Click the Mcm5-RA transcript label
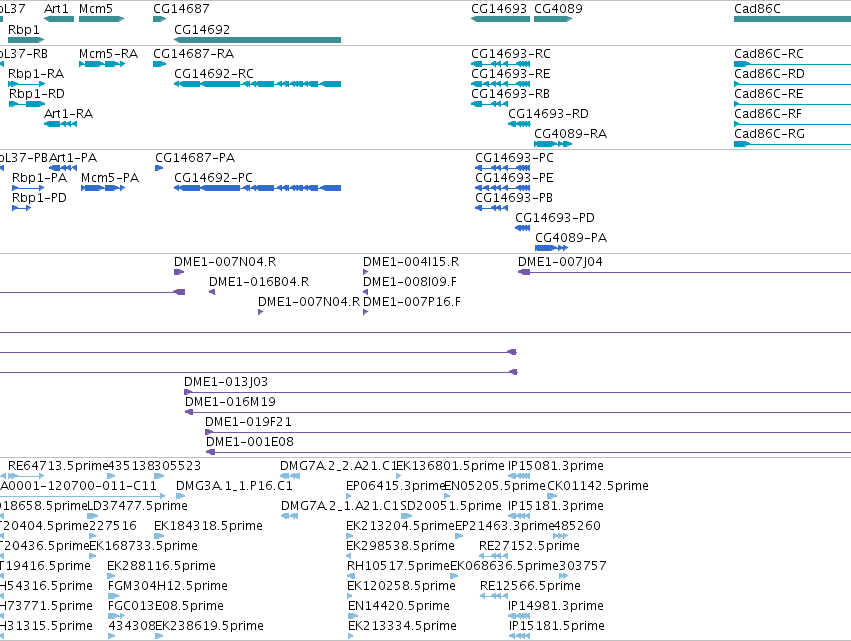 108,54
